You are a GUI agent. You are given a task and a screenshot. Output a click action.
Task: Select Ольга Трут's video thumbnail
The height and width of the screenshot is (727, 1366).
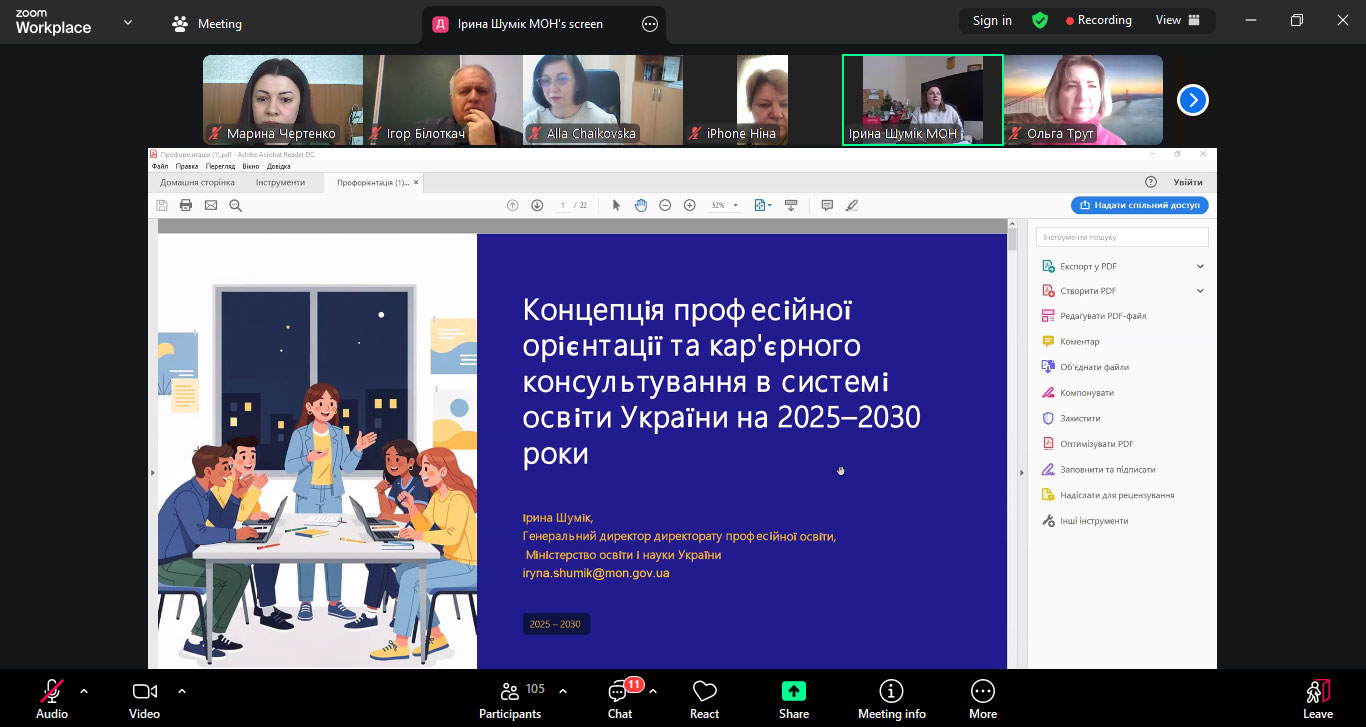pos(1083,100)
